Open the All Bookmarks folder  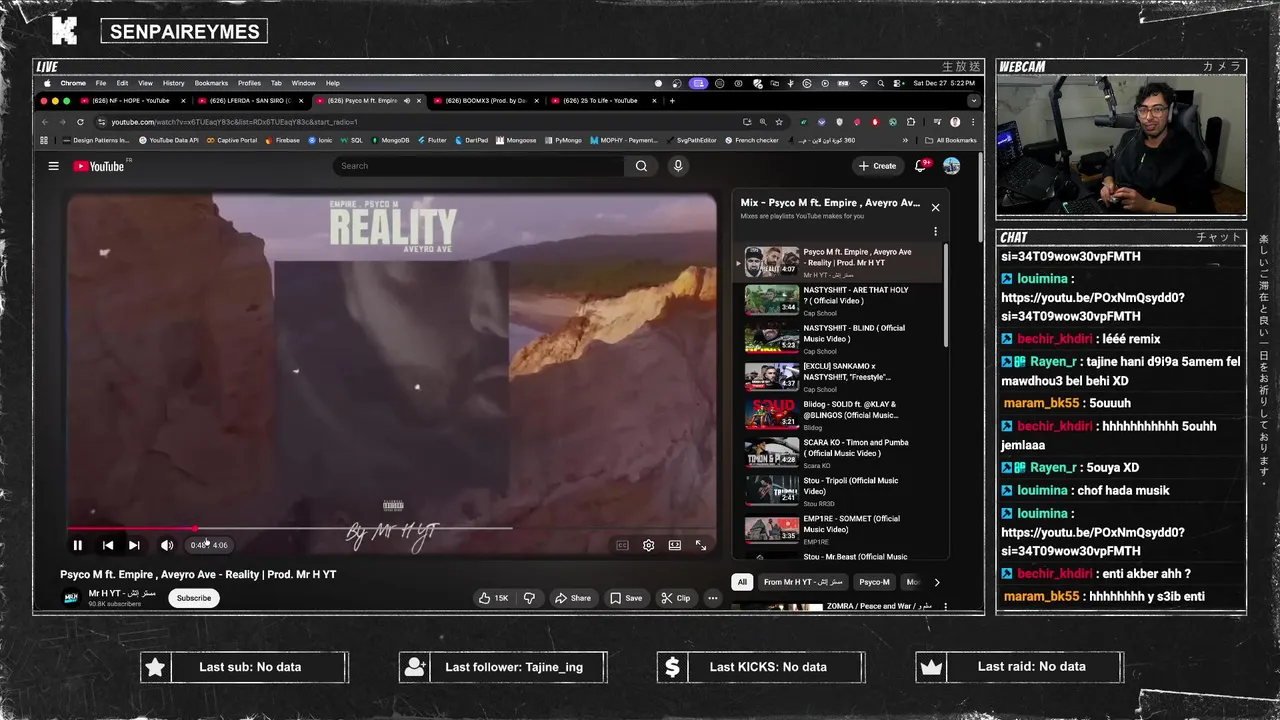951,141
